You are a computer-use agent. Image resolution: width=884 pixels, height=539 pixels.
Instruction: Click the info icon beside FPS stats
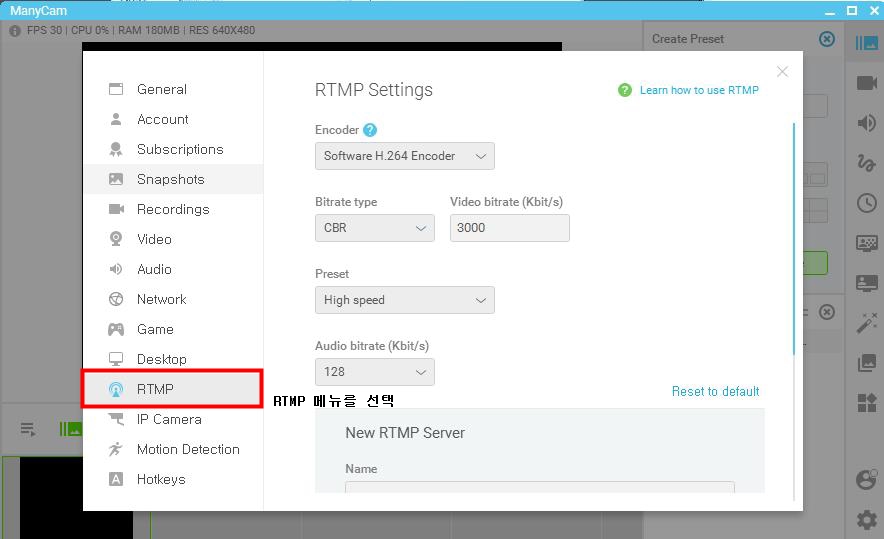[15, 31]
